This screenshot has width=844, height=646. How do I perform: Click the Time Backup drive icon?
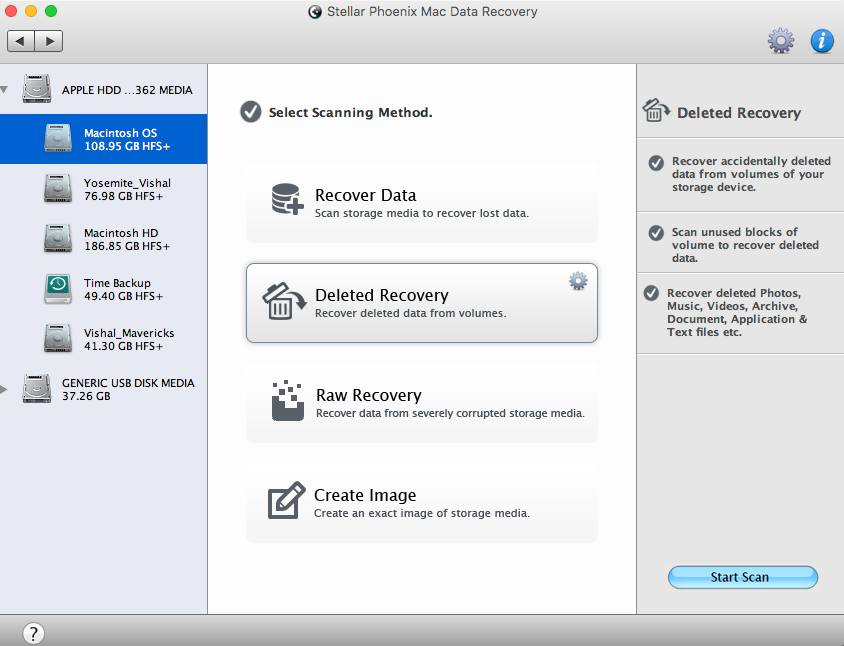click(x=58, y=289)
